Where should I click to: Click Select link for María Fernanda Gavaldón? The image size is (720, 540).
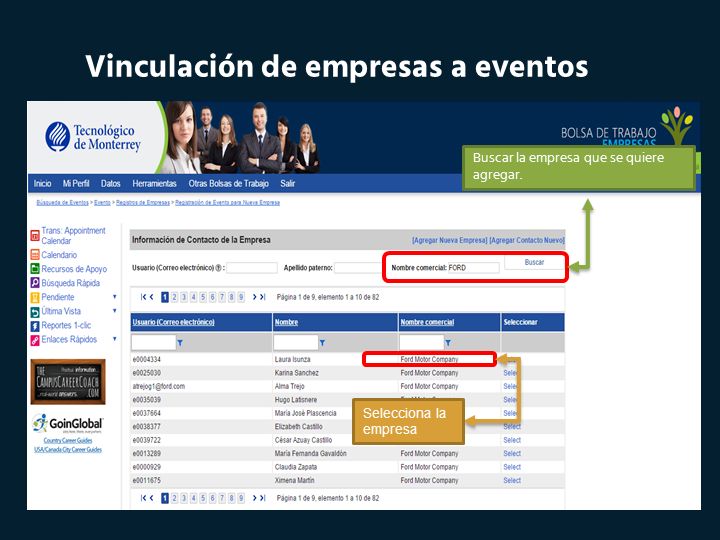point(512,454)
